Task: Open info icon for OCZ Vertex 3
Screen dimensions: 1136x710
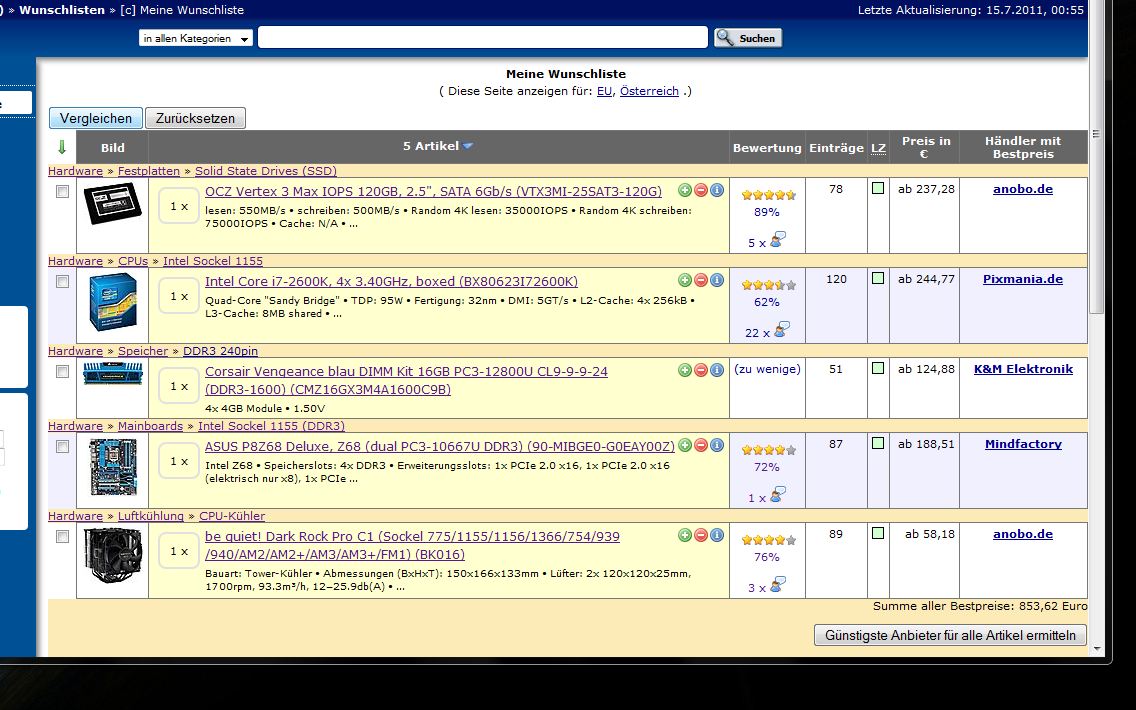Action: pyautogui.click(x=717, y=191)
